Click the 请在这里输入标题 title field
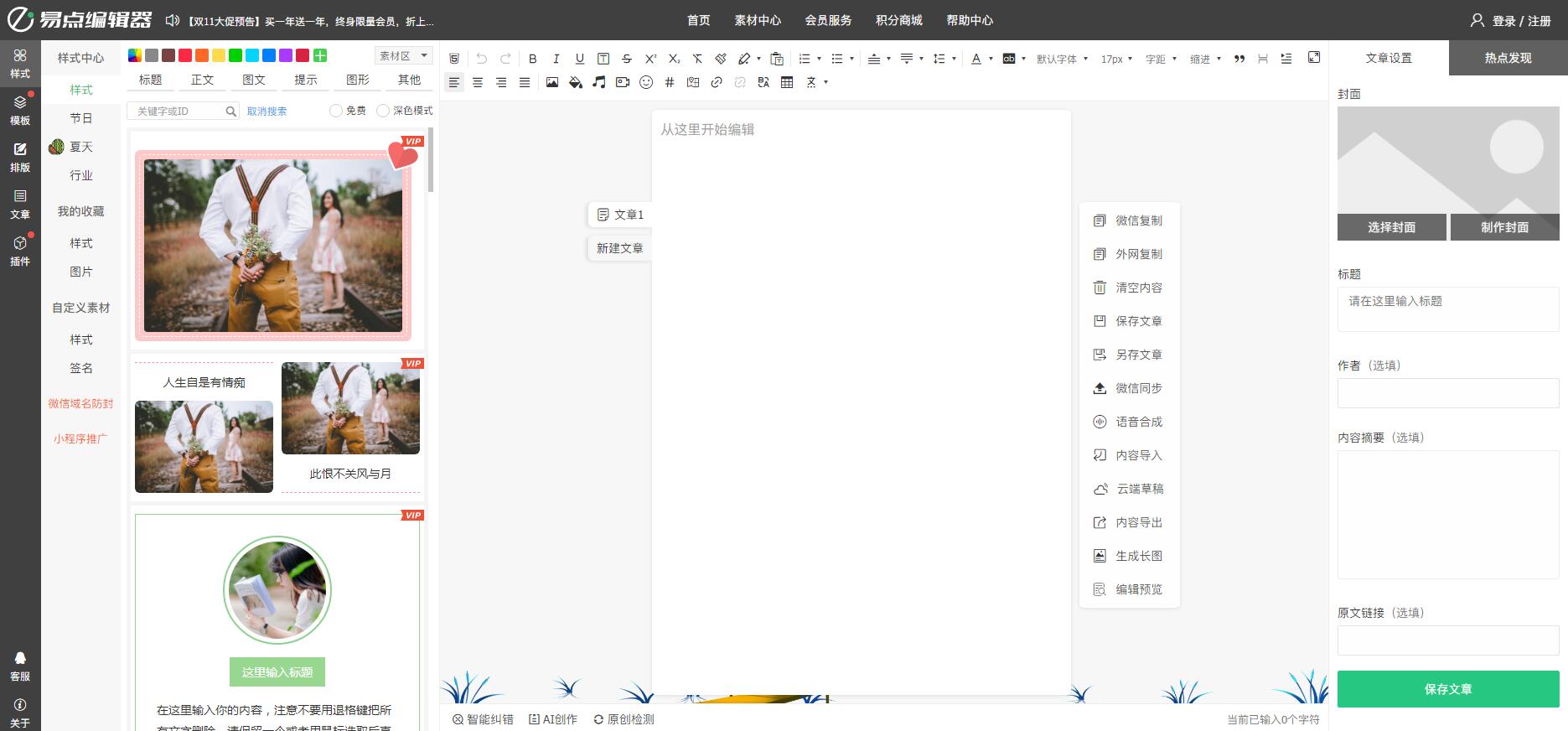This screenshot has height=731, width=1568. pos(1448,309)
